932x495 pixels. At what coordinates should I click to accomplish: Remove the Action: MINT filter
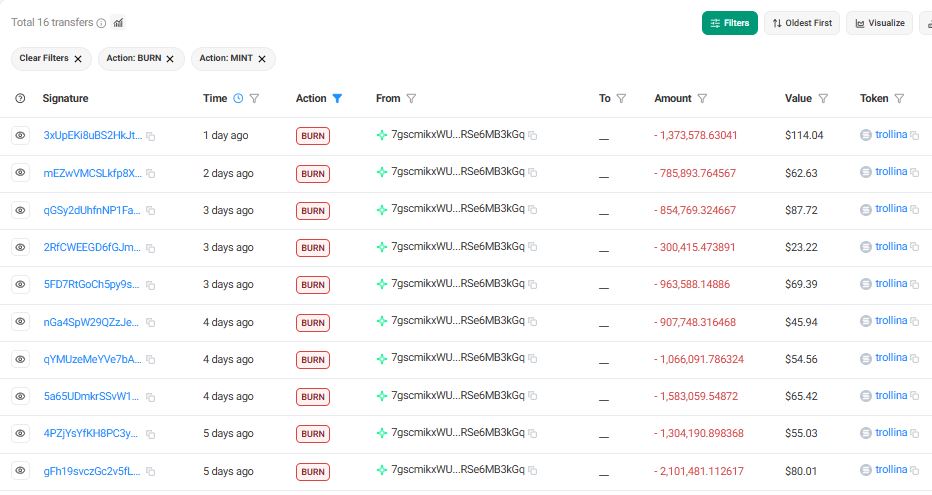pos(262,59)
